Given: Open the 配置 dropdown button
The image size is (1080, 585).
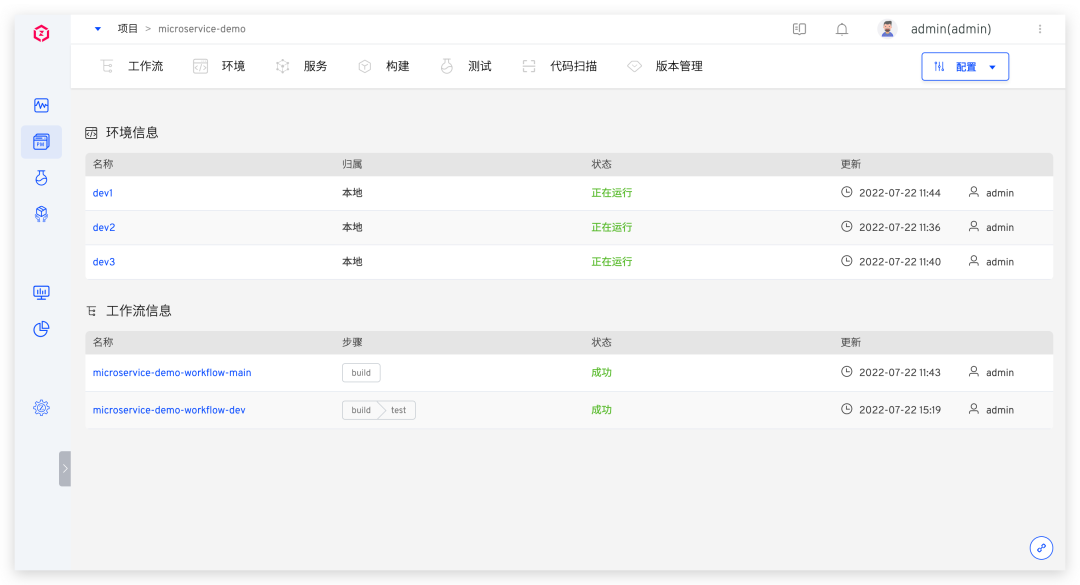Looking at the screenshot, I should (965, 67).
